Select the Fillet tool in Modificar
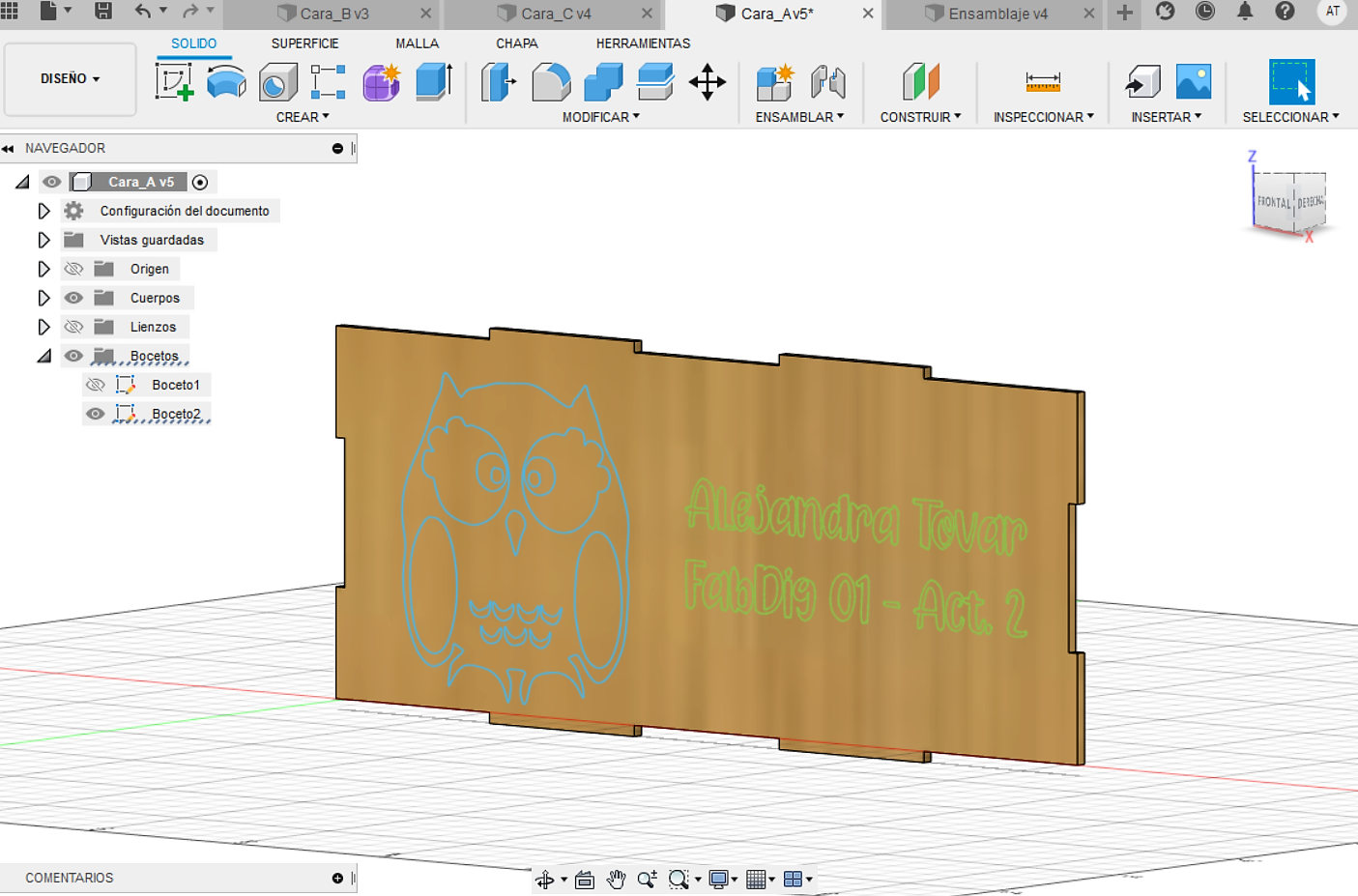 (x=550, y=82)
